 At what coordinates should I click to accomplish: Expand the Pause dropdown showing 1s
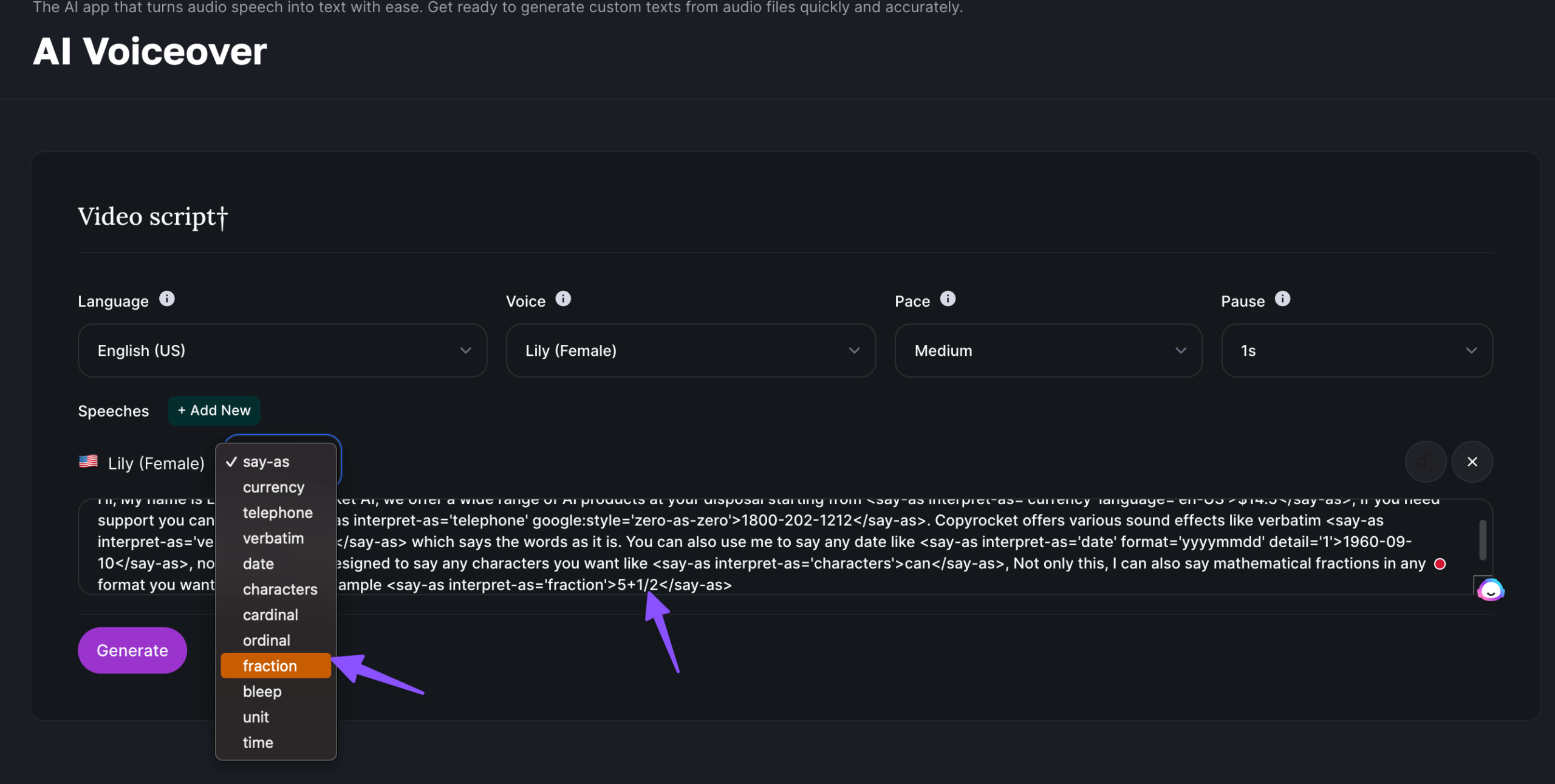pos(1356,350)
